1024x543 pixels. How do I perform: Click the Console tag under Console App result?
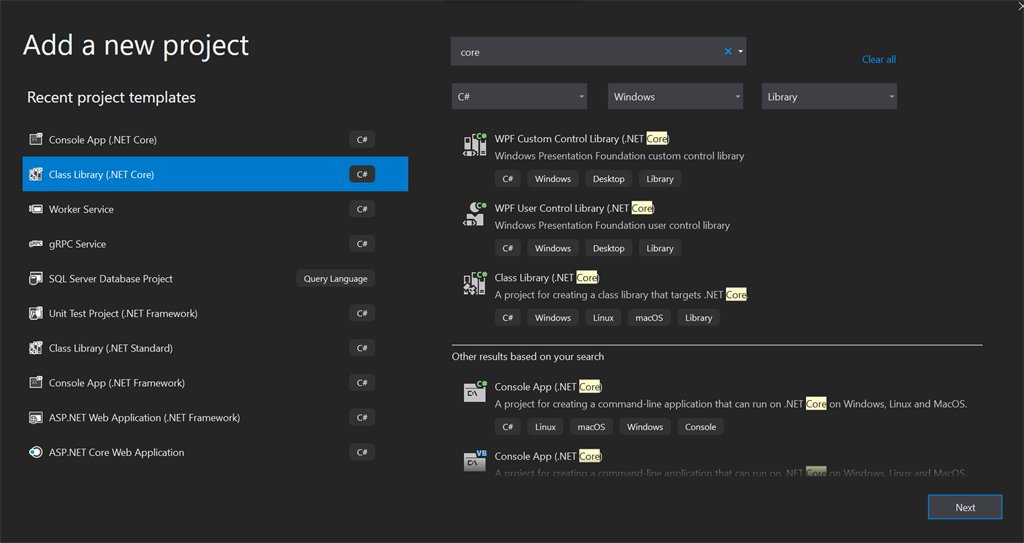(701, 427)
